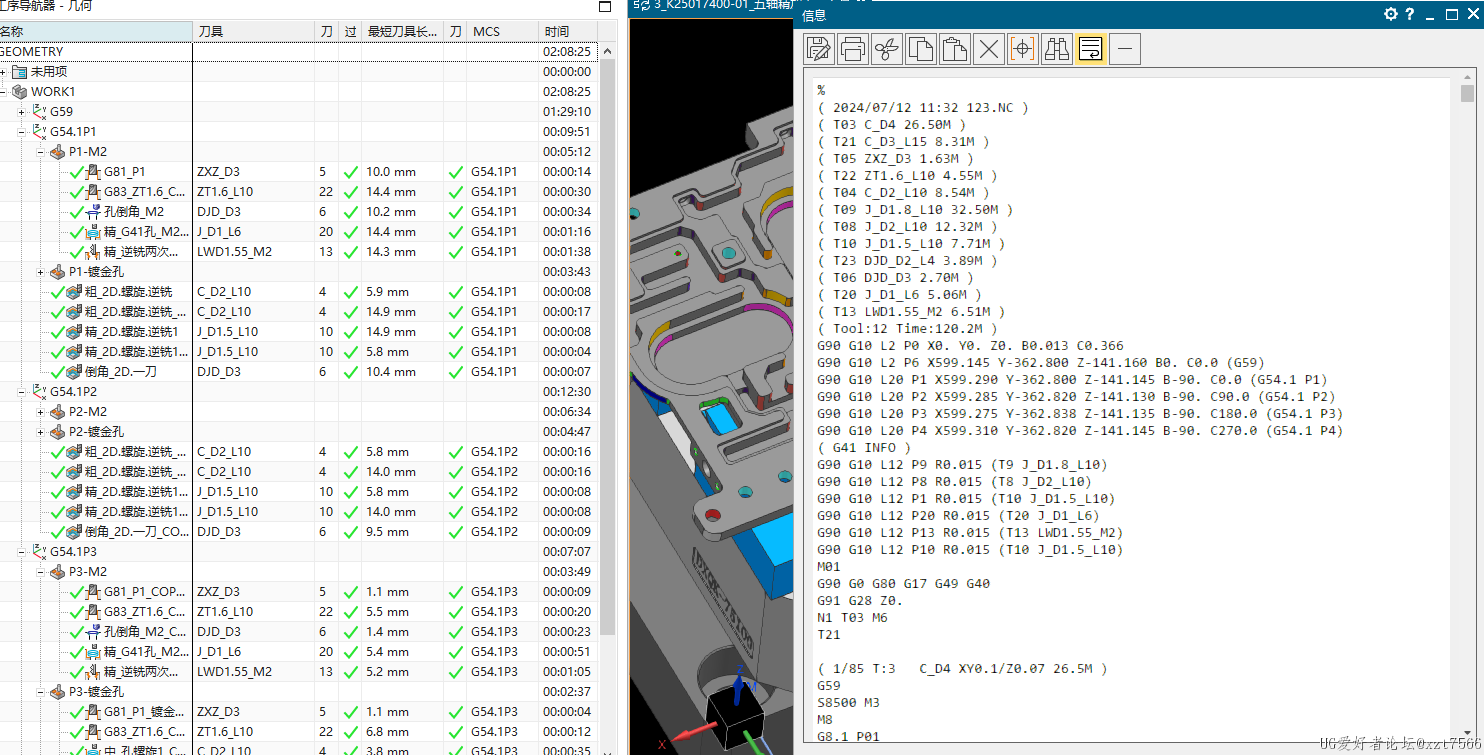
Task: Cut selected text using scissors icon
Action: [x=887, y=48]
